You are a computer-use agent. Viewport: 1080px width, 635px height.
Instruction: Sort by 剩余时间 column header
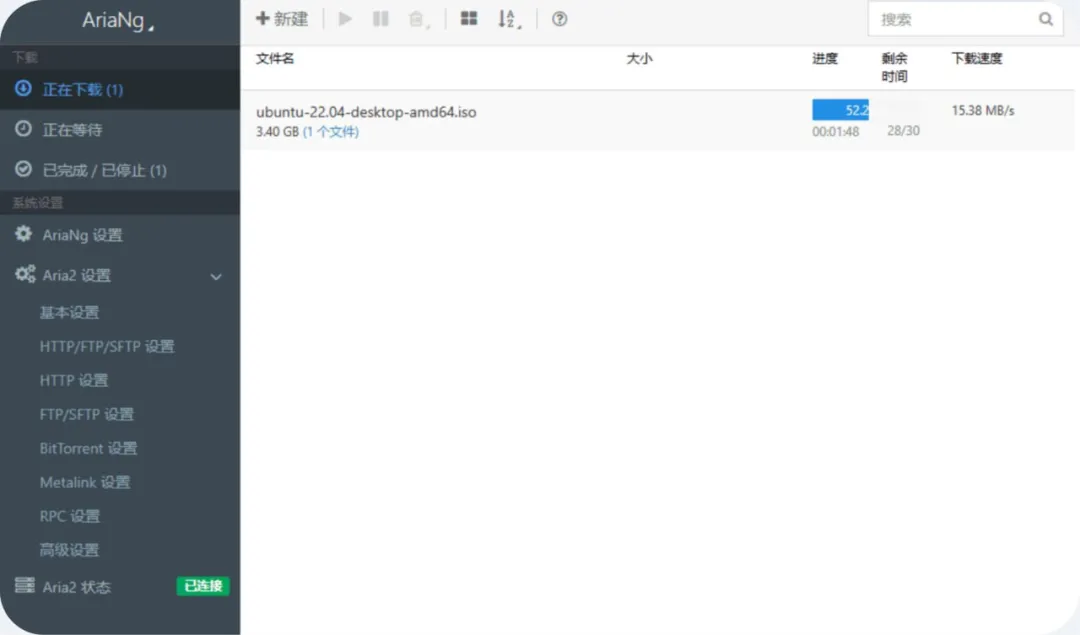coord(894,67)
